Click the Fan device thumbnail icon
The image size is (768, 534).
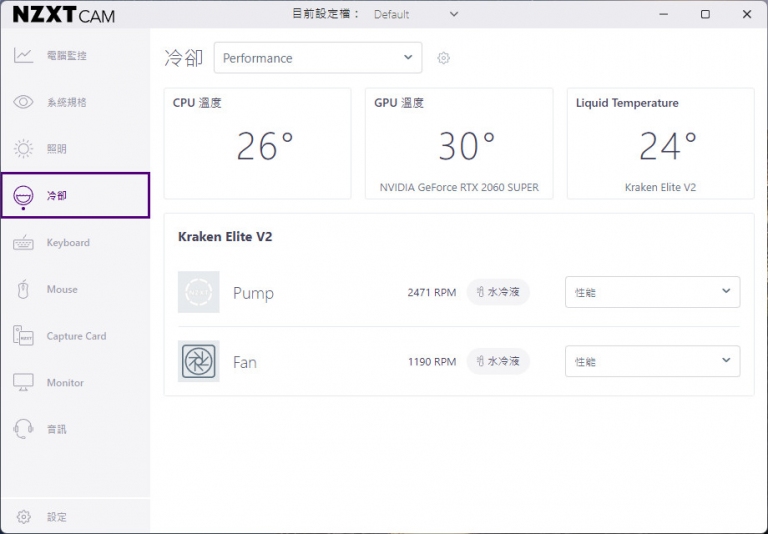[198, 362]
